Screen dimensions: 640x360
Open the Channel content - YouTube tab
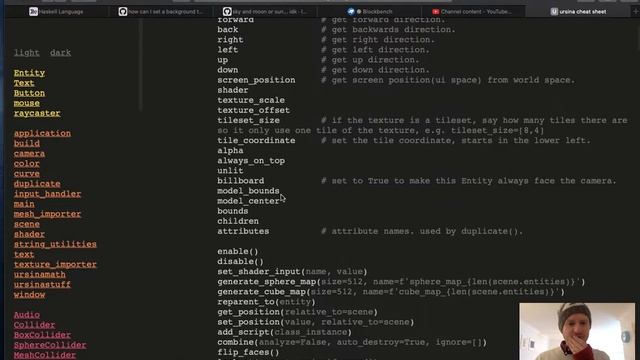pos(472,12)
